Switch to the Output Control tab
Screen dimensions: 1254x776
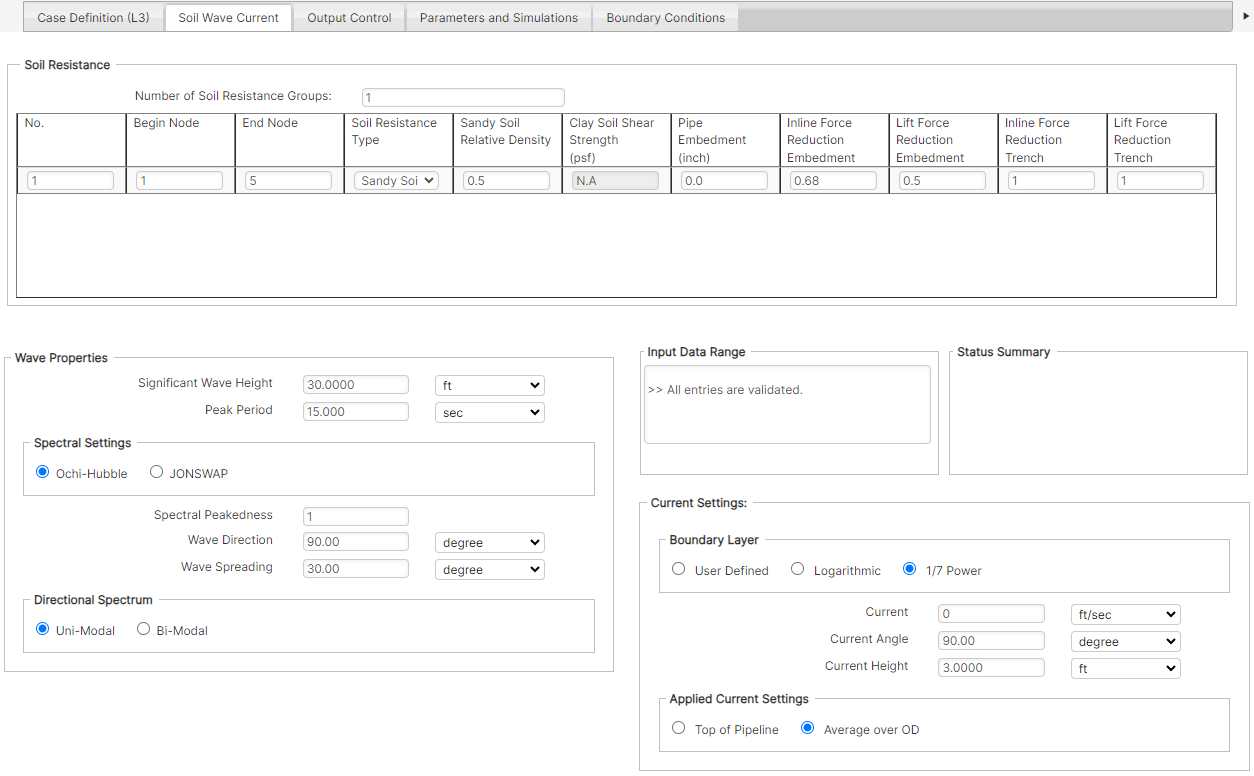[x=348, y=17]
